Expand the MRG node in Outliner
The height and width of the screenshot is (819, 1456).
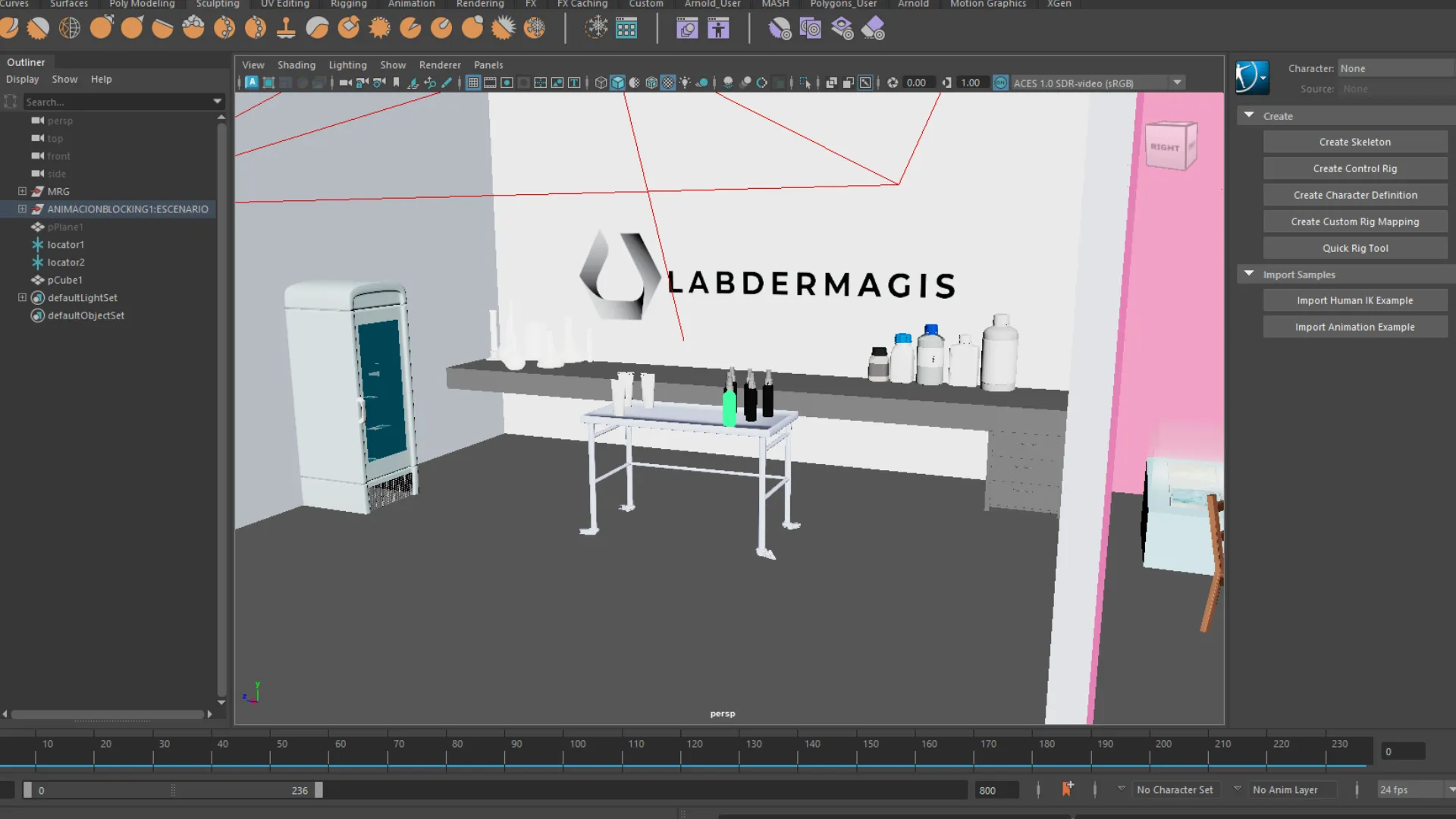(x=22, y=191)
